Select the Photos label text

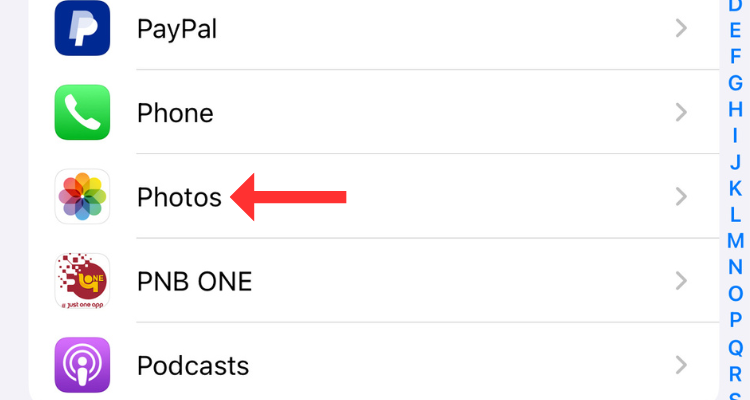(x=179, y=197)
